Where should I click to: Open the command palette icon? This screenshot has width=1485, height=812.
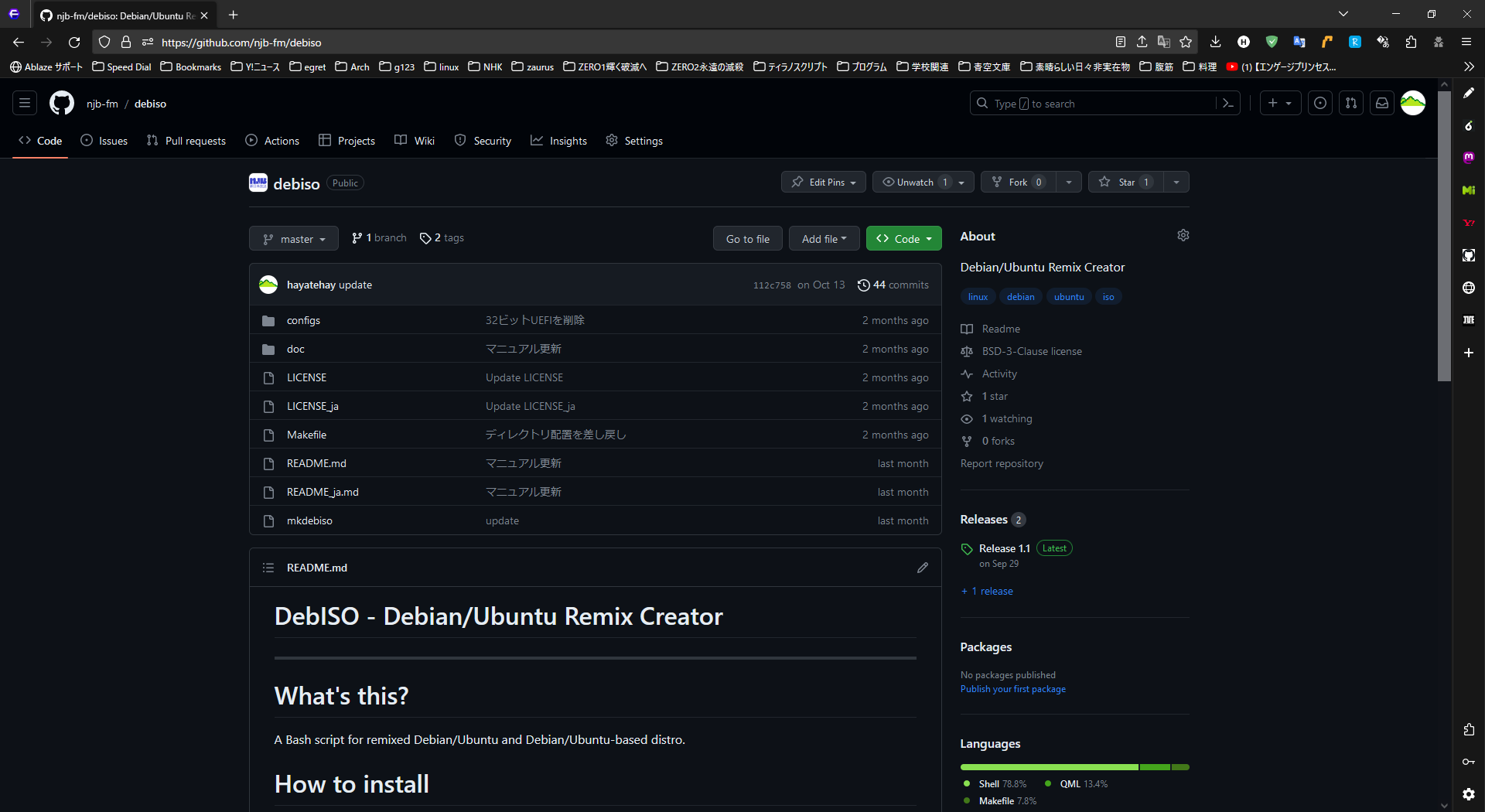click(1227, 103)
